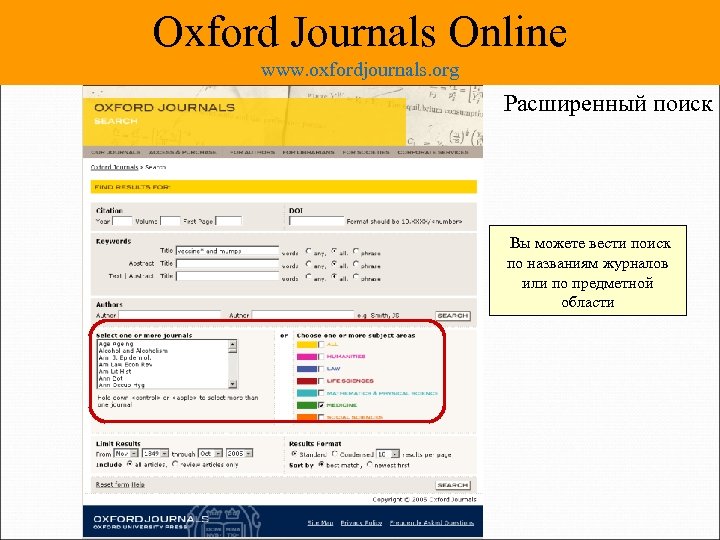Open the www.oxfordjournals.org link in slide header
This screenshot has width=720, height=540.
coord(360,70)
